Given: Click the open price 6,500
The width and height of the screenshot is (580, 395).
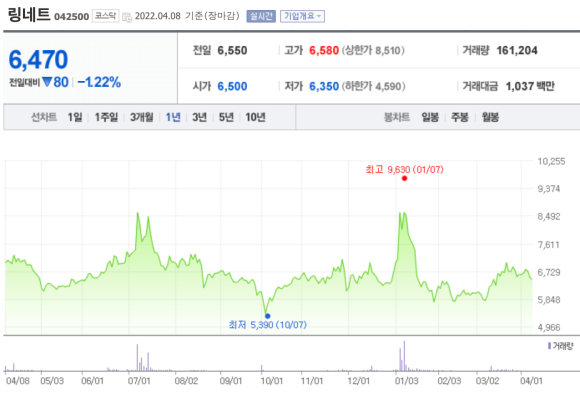Looking at the screenshot, I should [232, 86].
